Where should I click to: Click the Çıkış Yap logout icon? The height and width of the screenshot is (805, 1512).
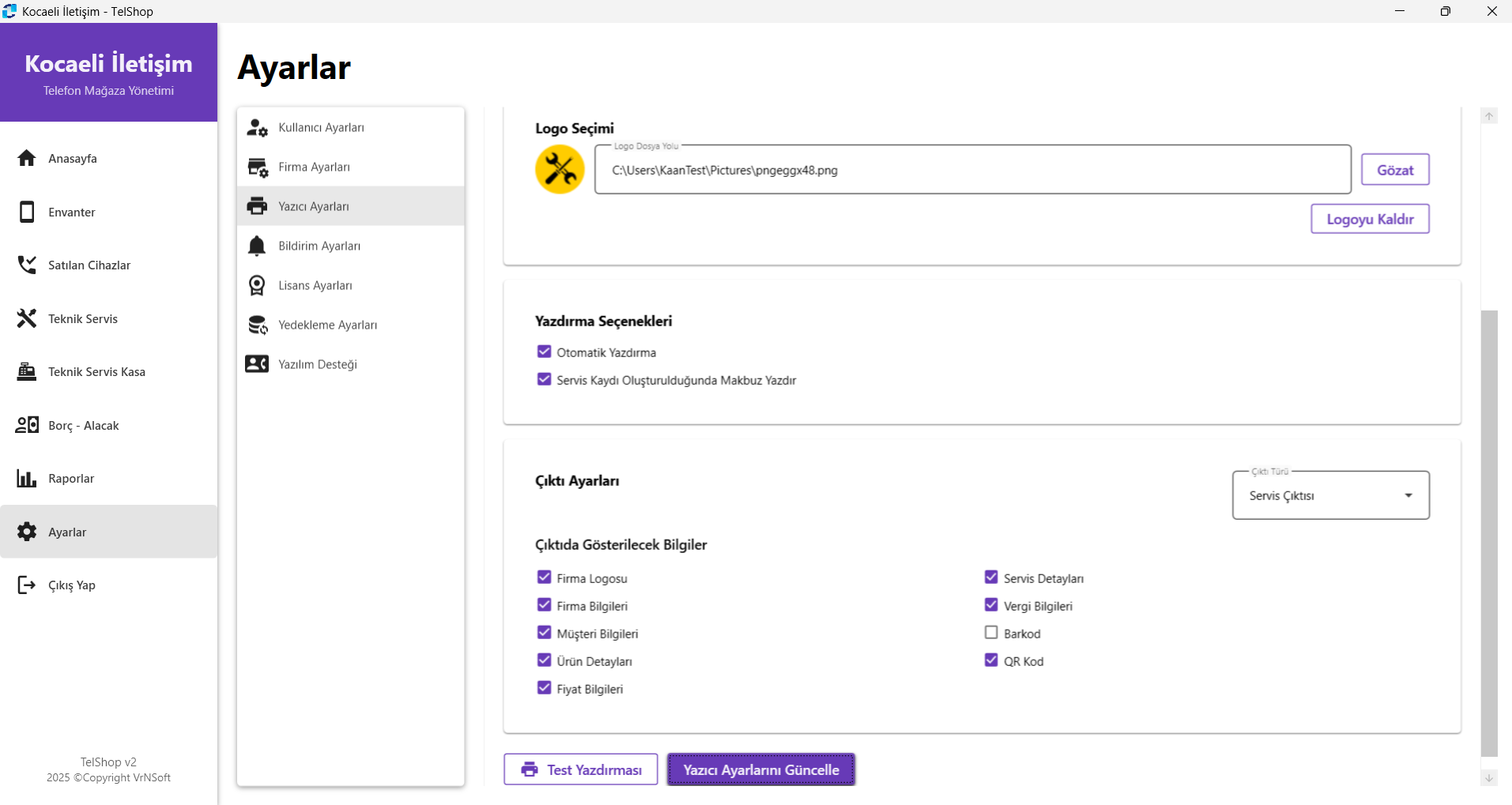27,585
